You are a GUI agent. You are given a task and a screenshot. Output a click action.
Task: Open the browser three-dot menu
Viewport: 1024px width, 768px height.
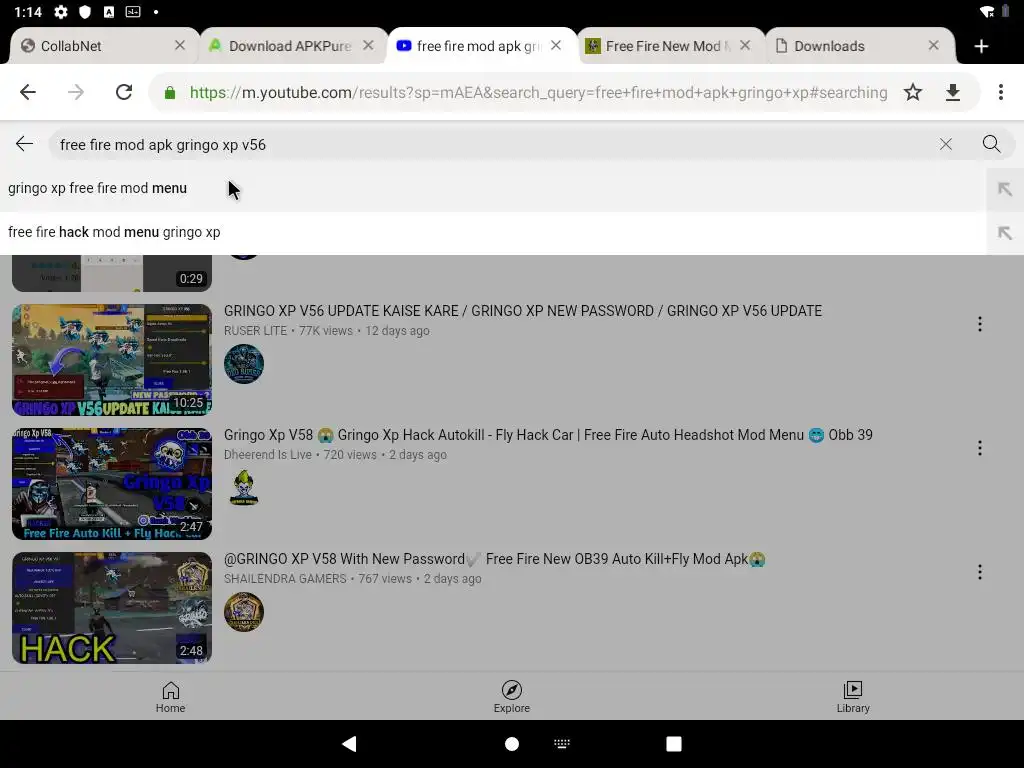(x=1000, y=92)
